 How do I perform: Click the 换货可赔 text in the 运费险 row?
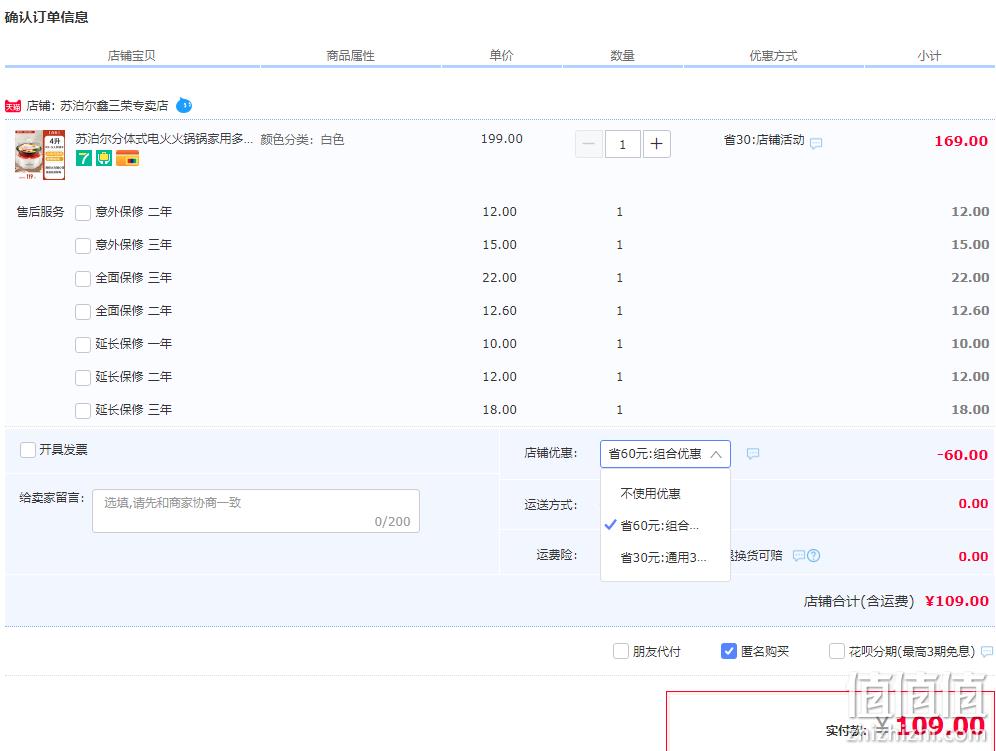[757, 555]
